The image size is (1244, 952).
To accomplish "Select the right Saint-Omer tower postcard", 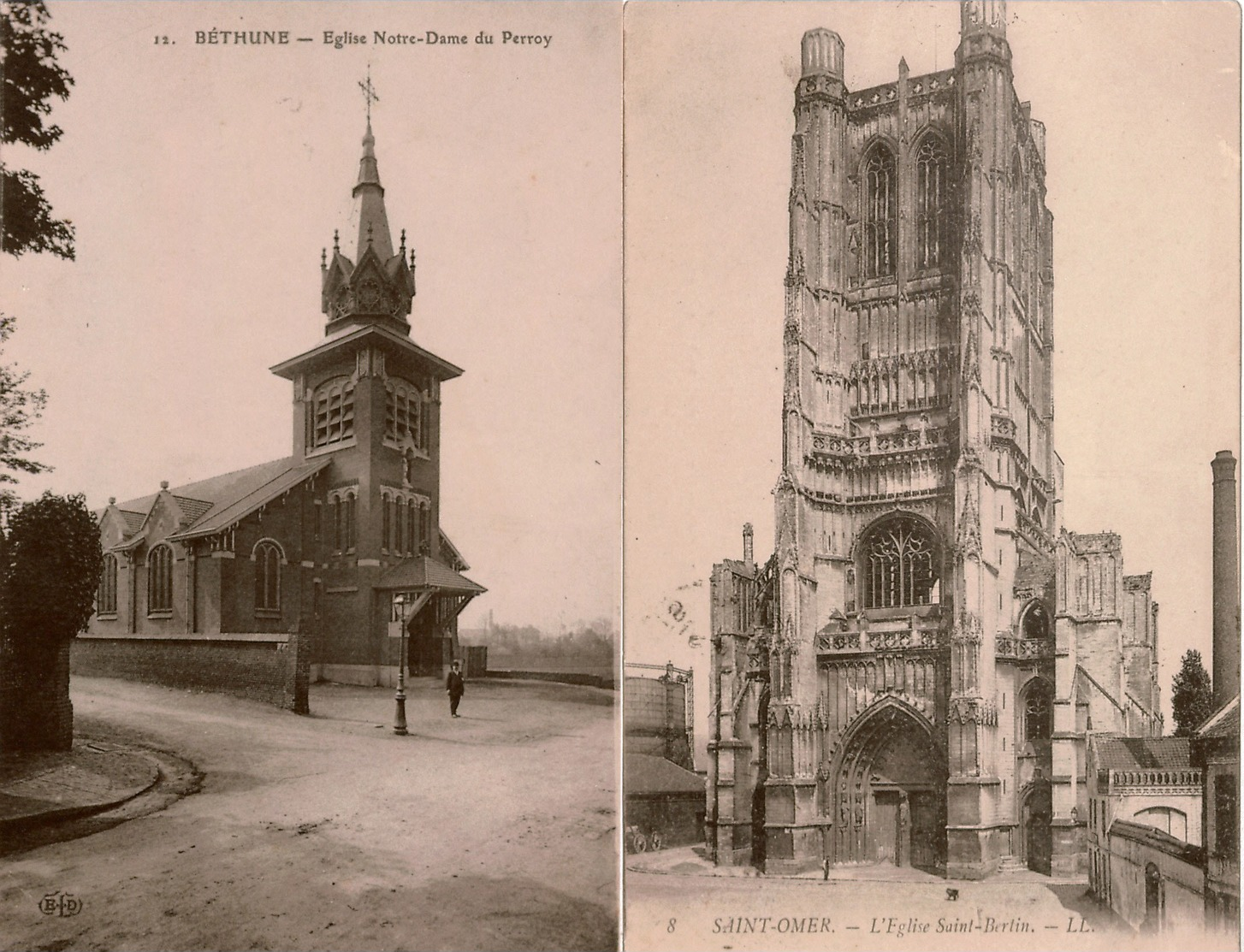I will tap(933, 476).
